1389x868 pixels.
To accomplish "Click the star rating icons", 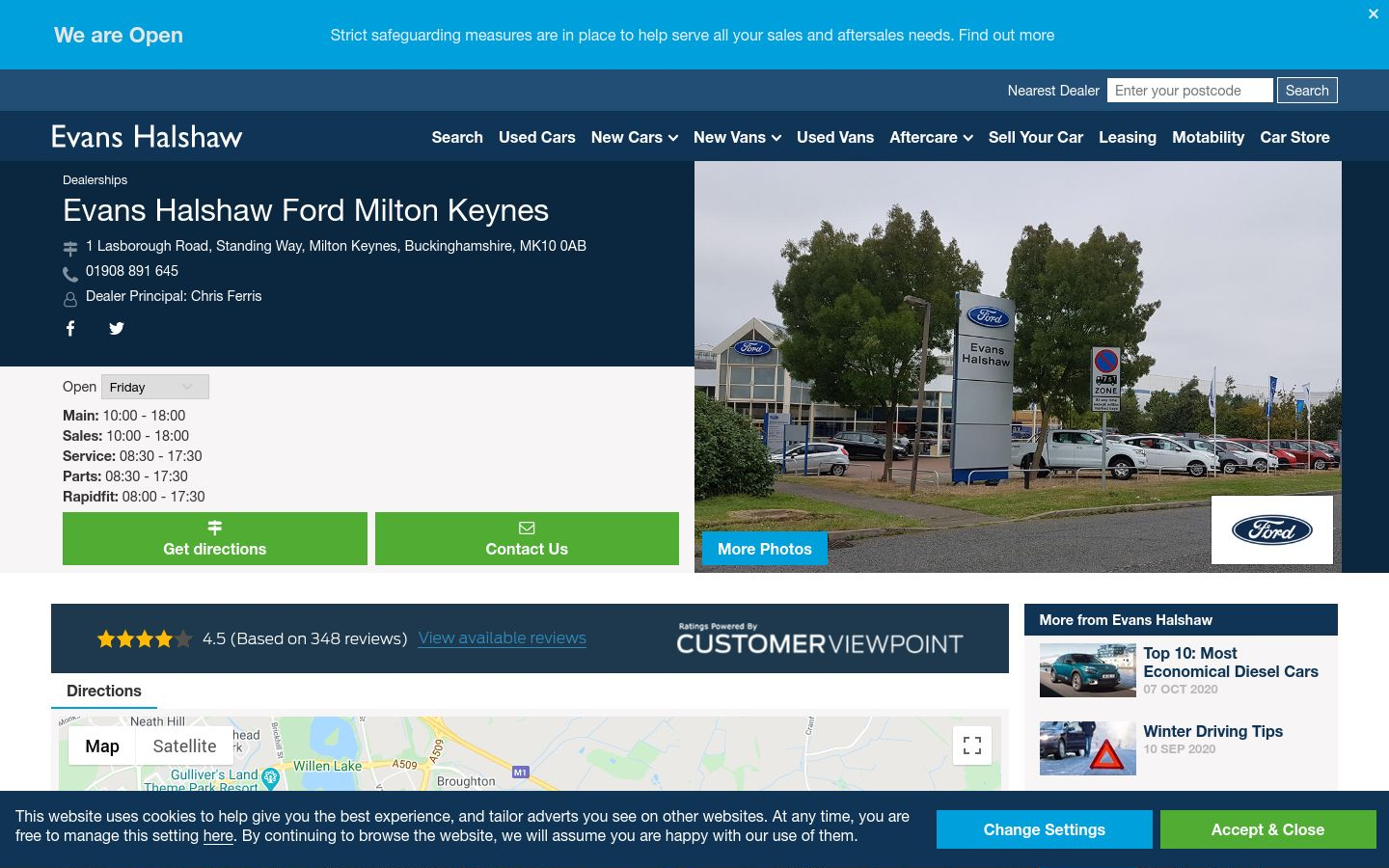I will click(x=145, y=638).
